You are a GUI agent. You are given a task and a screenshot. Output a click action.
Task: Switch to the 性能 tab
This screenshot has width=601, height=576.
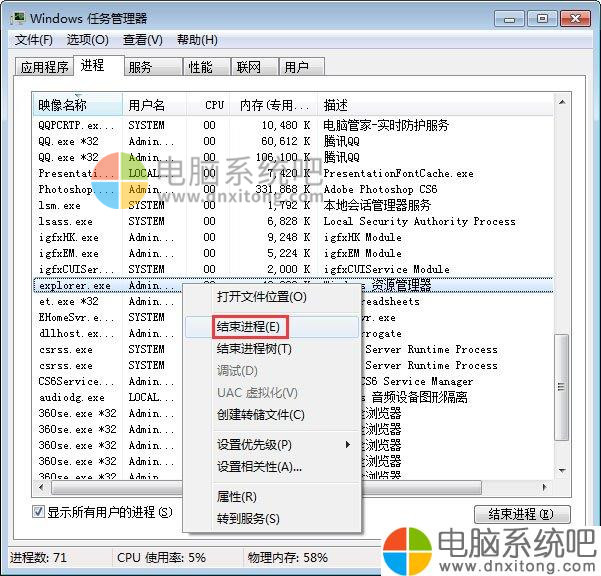(x=207, y=67)
